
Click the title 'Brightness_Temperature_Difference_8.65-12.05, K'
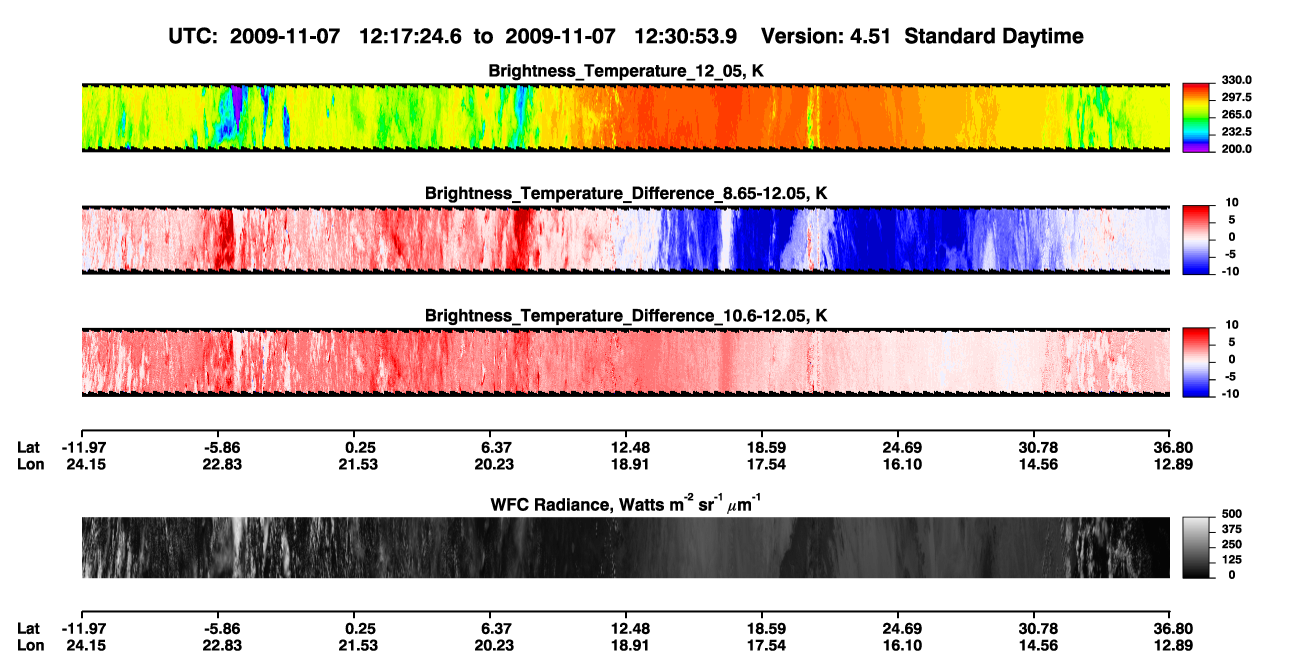click(626, 193)
